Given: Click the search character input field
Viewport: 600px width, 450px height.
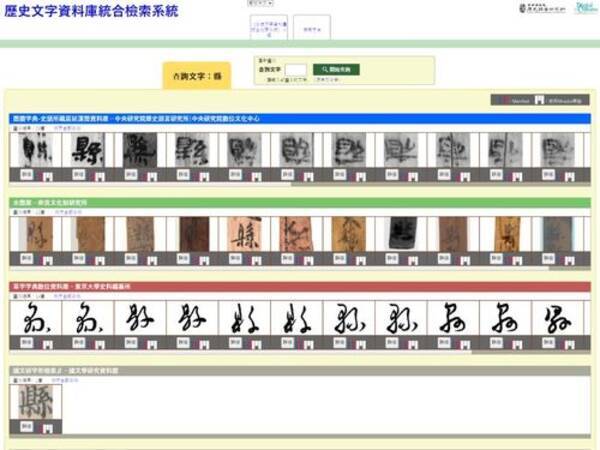Looking at the screenshot, I should pyautogui.click(x=295, y=70).
